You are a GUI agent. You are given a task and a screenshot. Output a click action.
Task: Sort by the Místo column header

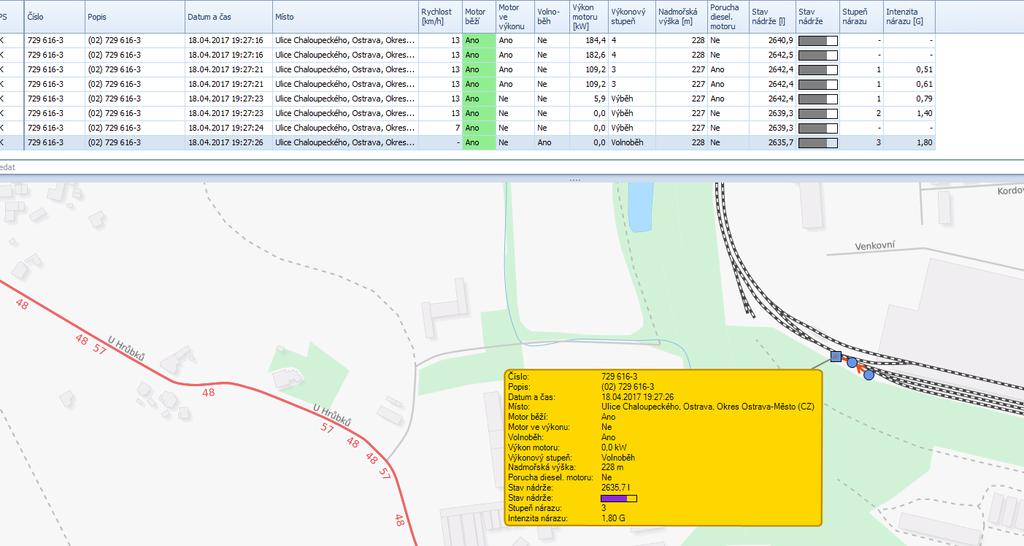tap(345, 17)
